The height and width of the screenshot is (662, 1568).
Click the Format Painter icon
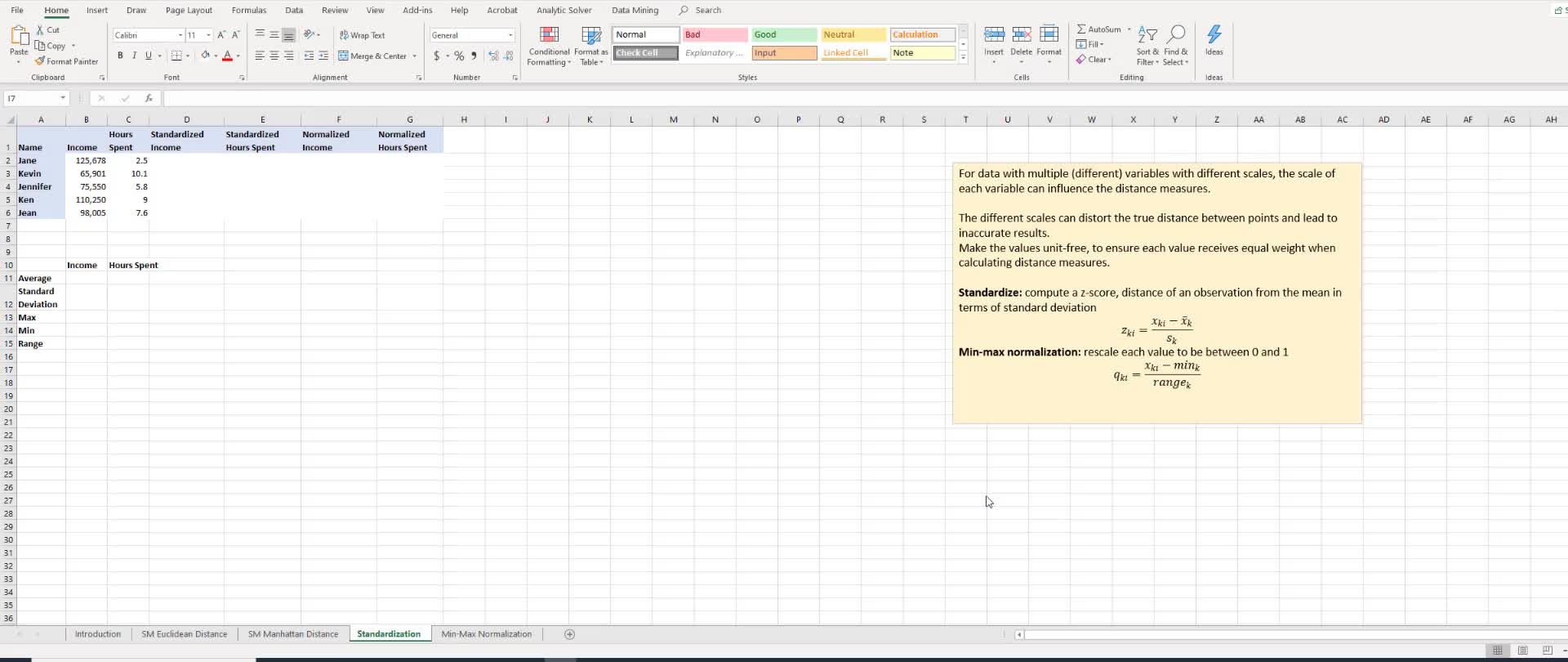(40, 61)
